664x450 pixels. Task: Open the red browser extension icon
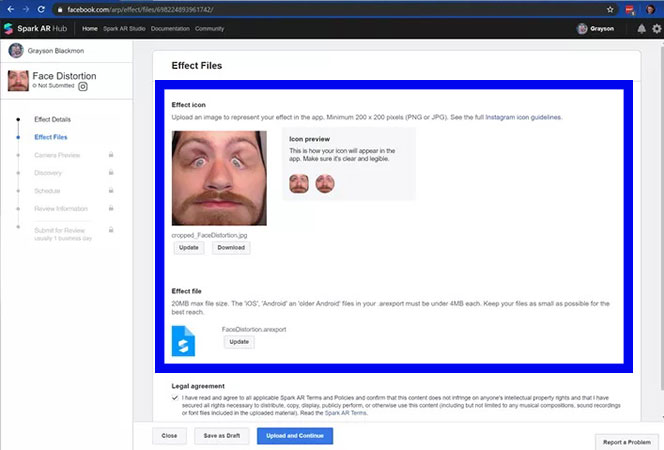tap(630, 10)
